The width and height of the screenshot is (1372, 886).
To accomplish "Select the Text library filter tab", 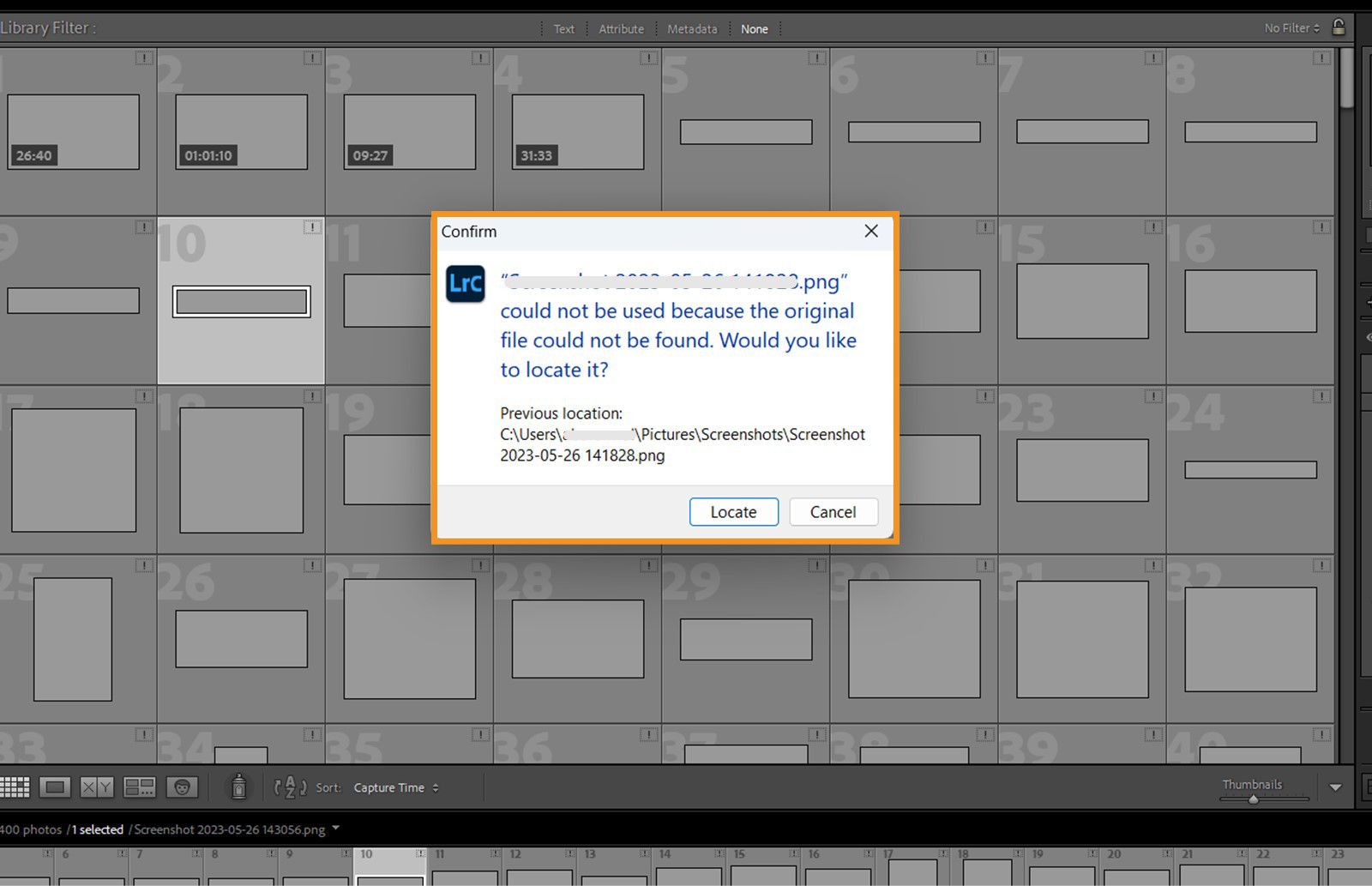I will 563,29.
